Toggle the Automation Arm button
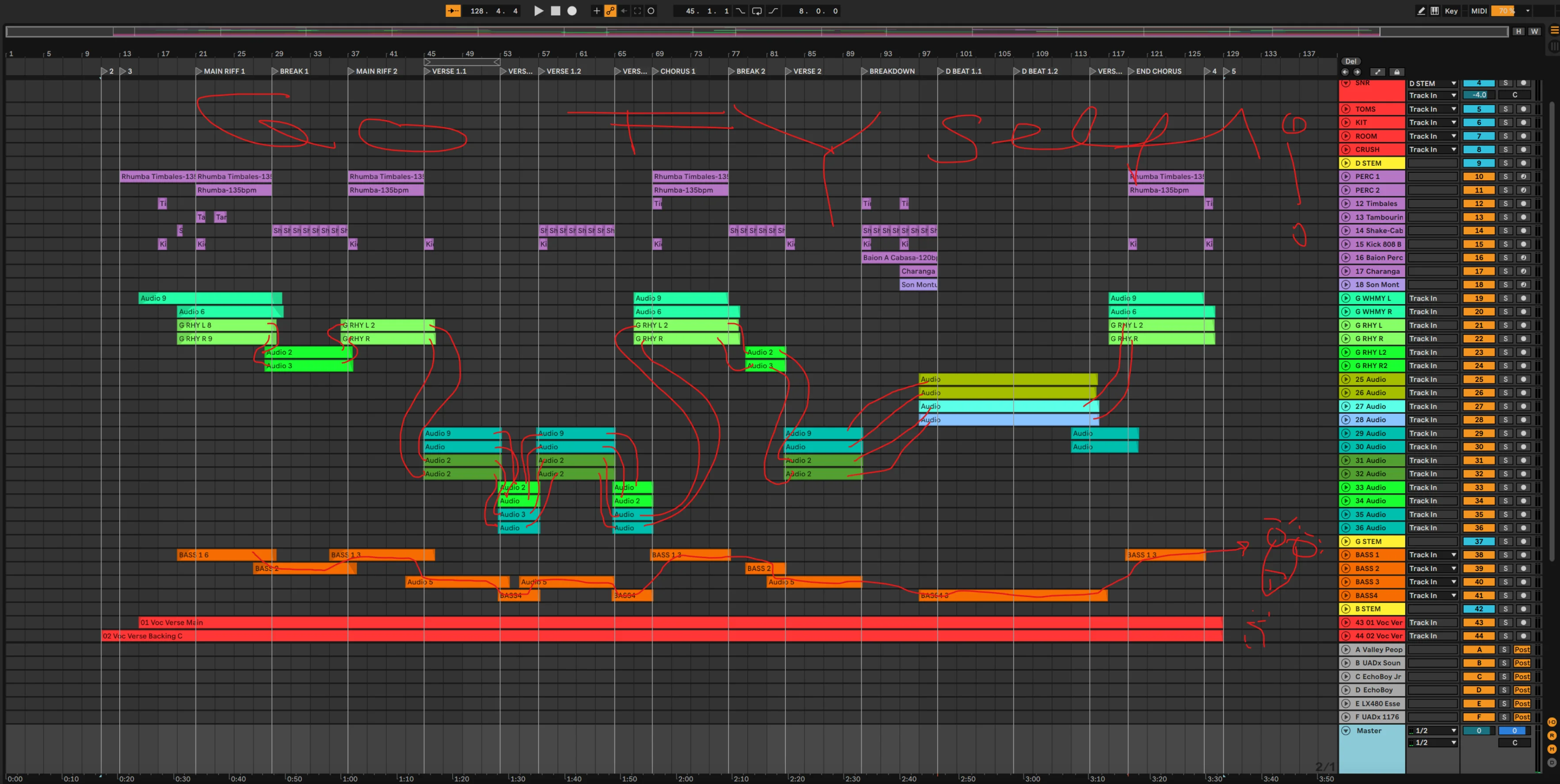 click(610, 11)
